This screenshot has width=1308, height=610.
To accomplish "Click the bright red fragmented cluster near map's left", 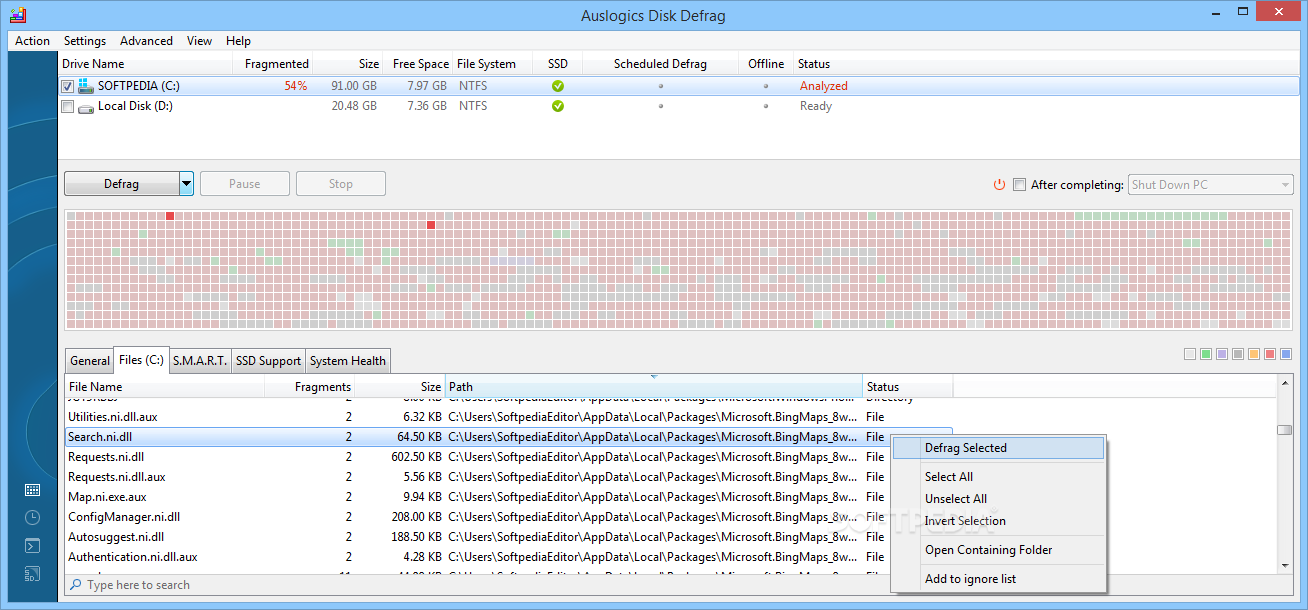I will coord(170,216).
